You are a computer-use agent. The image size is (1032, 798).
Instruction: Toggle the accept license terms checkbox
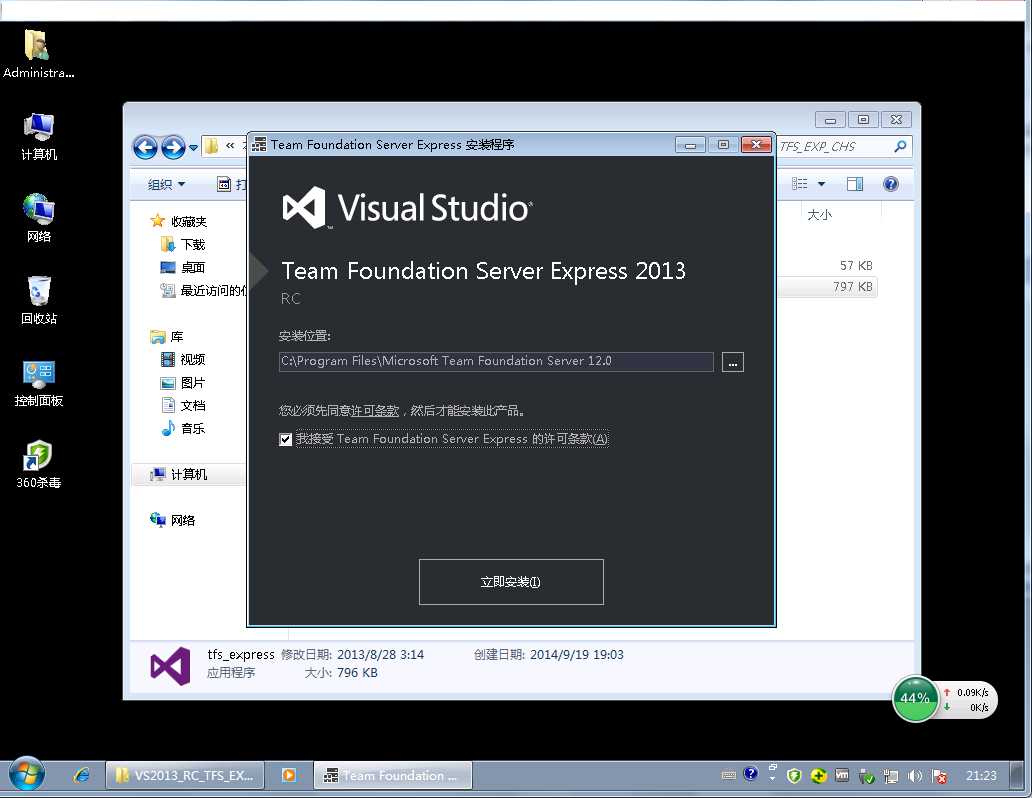click(x=286, y=439)
